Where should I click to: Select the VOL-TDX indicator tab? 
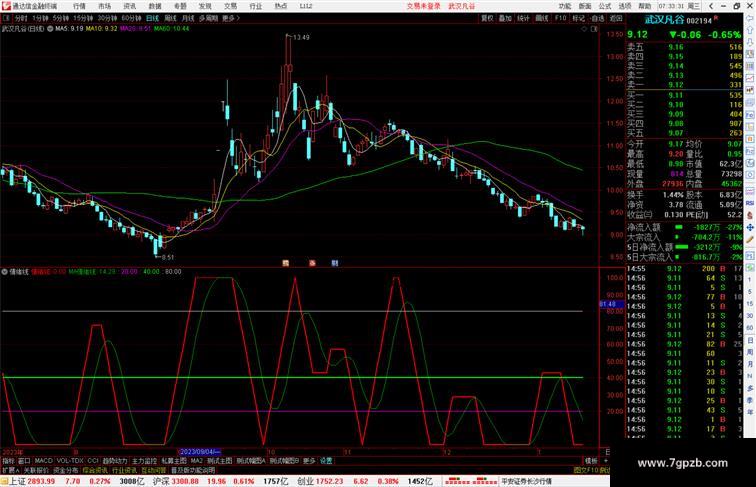pos(70,461)
